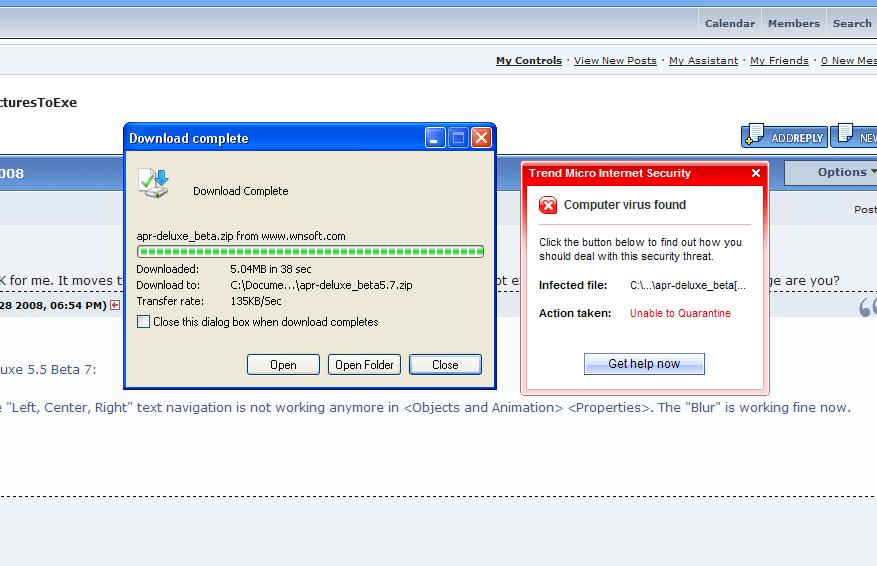This screenshot has width=877, height=566.
Task: Click Open Folder in download dialog
Action: (x=364, y=365)
